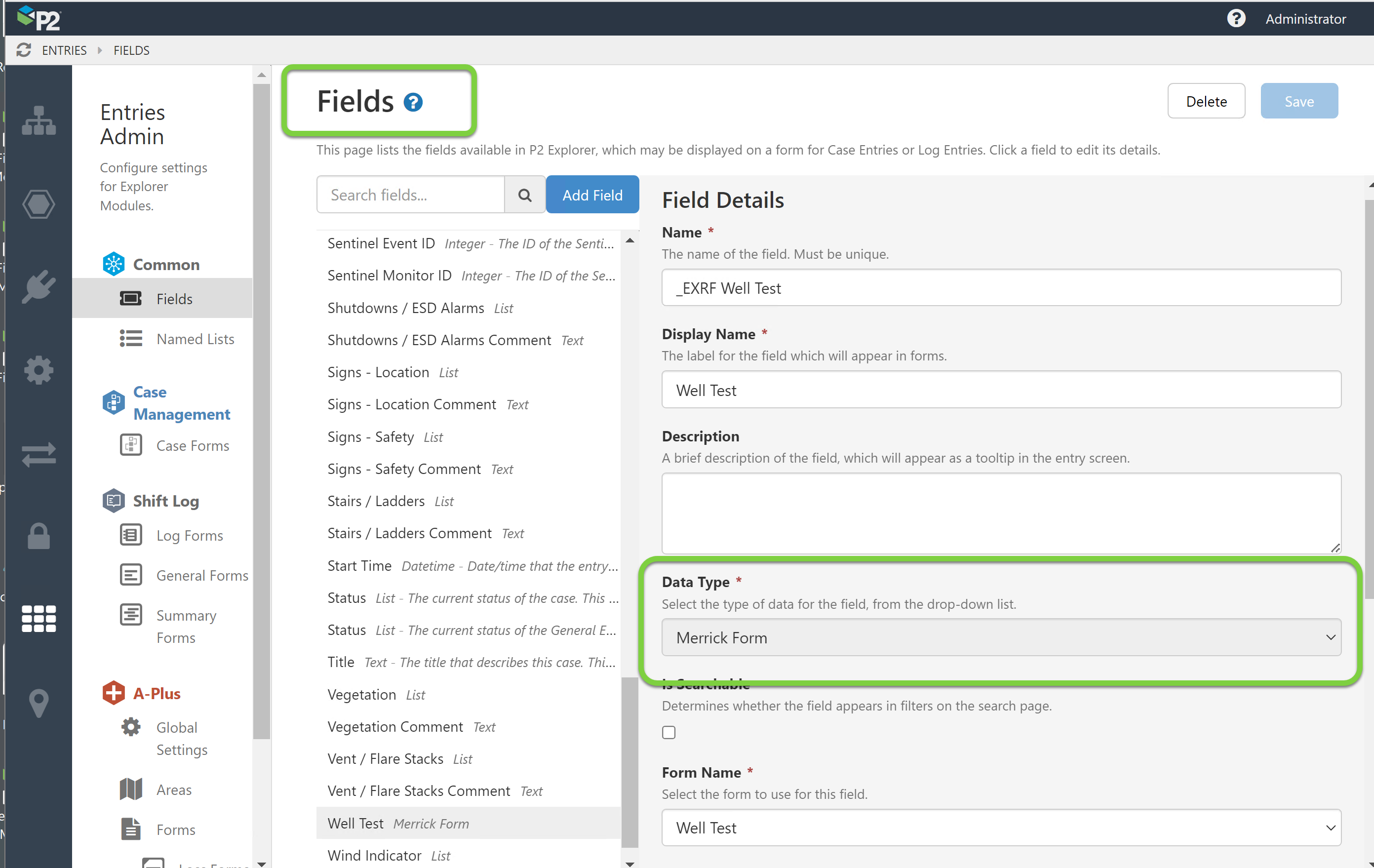Open help question mark in top bar
Viewport: 1374px width, 868px height.
[1235, 19]
